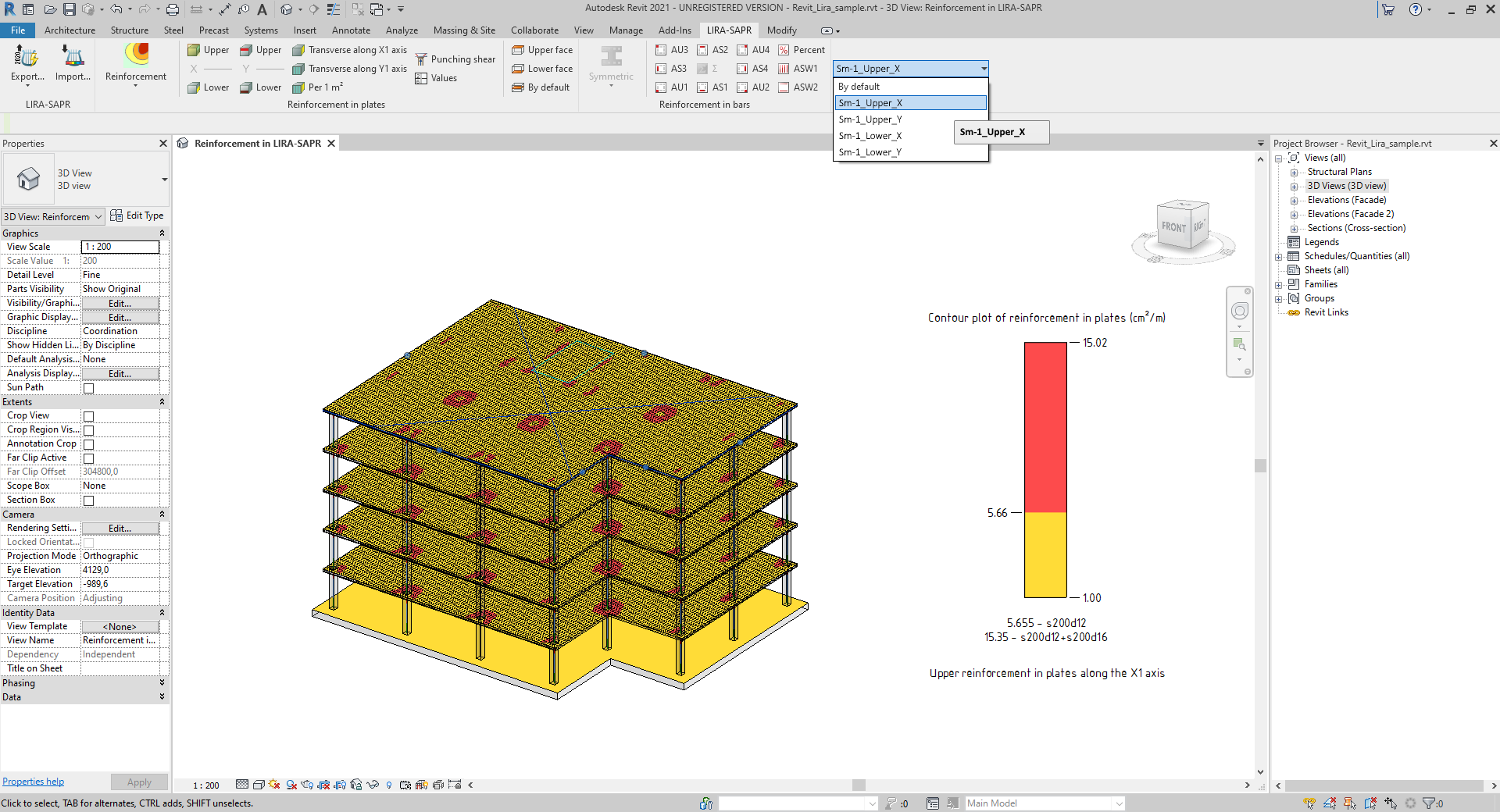Image resolution: width=1500 pixels, height=812 pixels.
Task: Expand the Phasing properties section
Action: (x=162, y=683)
